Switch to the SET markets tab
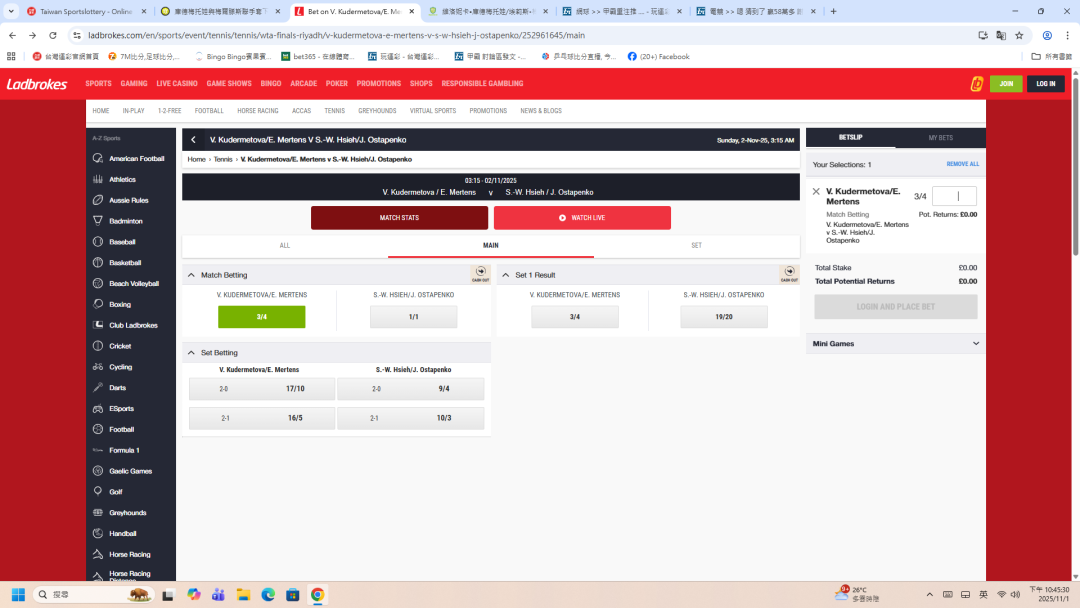 point(696,245)
